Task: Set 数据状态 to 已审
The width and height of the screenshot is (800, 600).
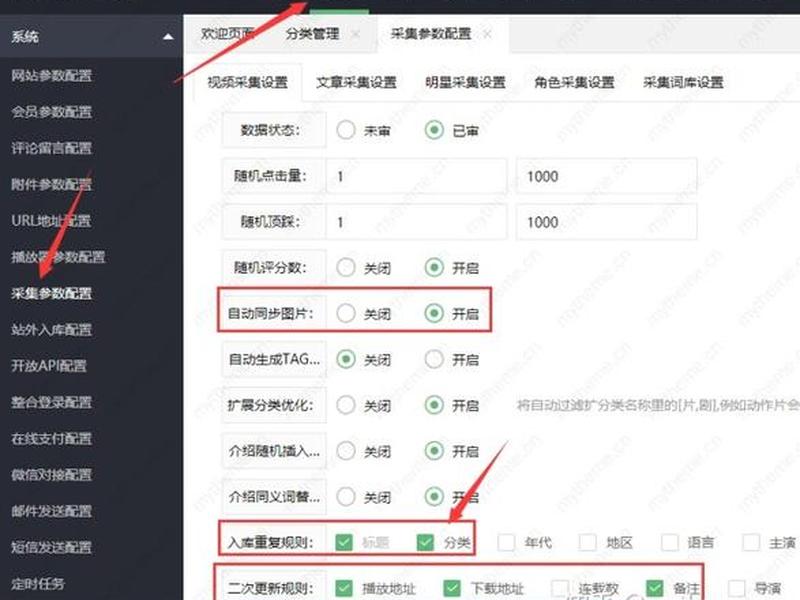Action: [x=434, y=130]
